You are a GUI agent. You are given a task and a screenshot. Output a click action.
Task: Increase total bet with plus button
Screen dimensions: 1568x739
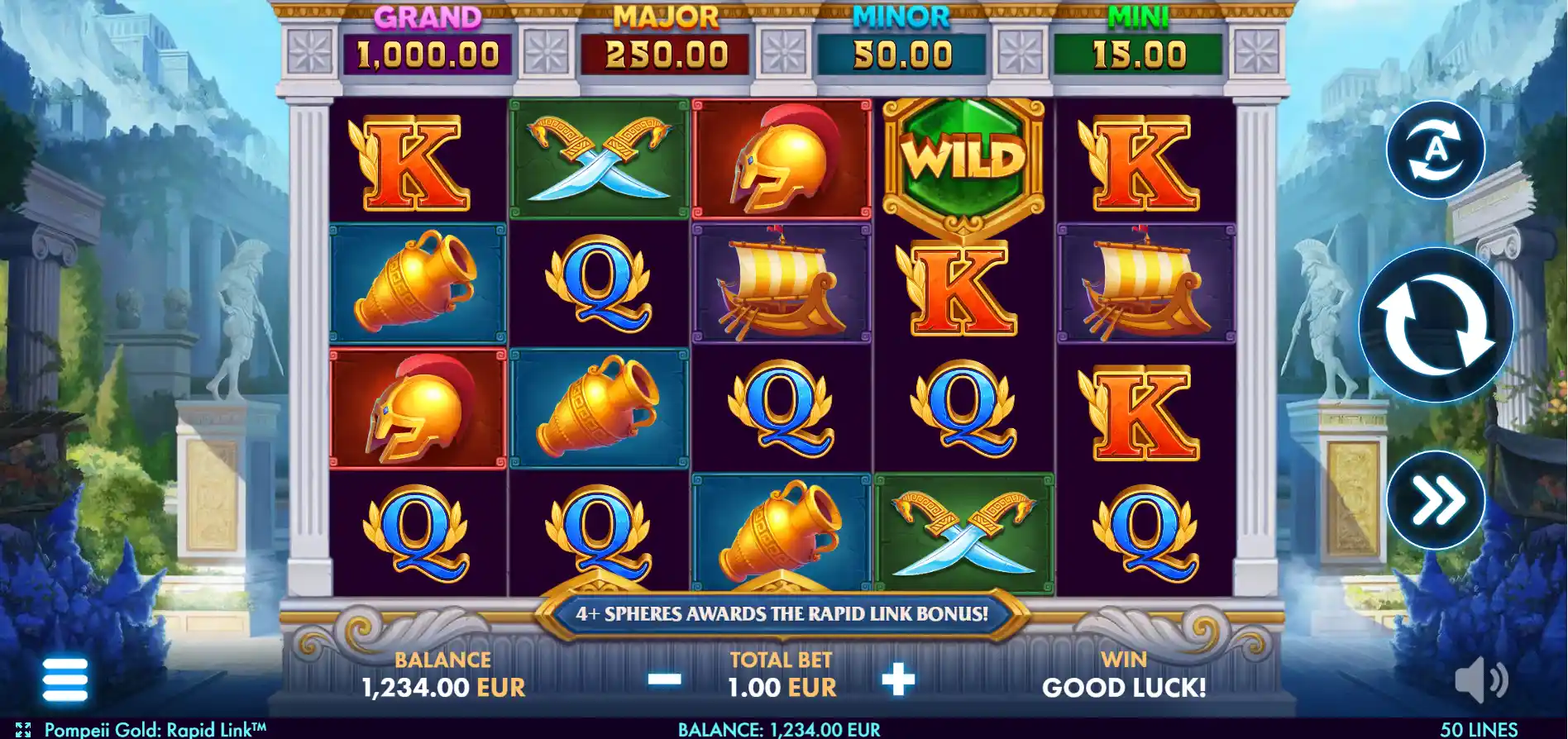click(898, 679)
